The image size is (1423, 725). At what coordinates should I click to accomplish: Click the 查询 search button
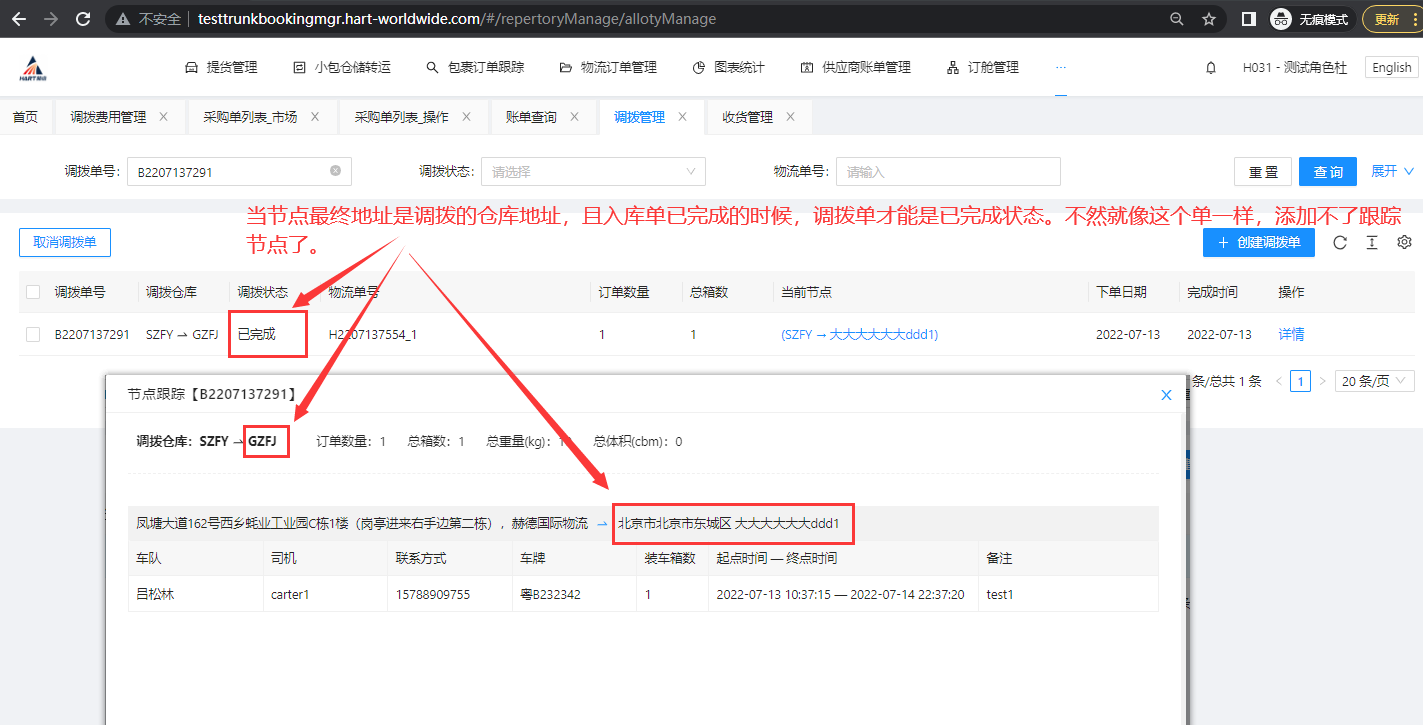[x=1327, y=172]
